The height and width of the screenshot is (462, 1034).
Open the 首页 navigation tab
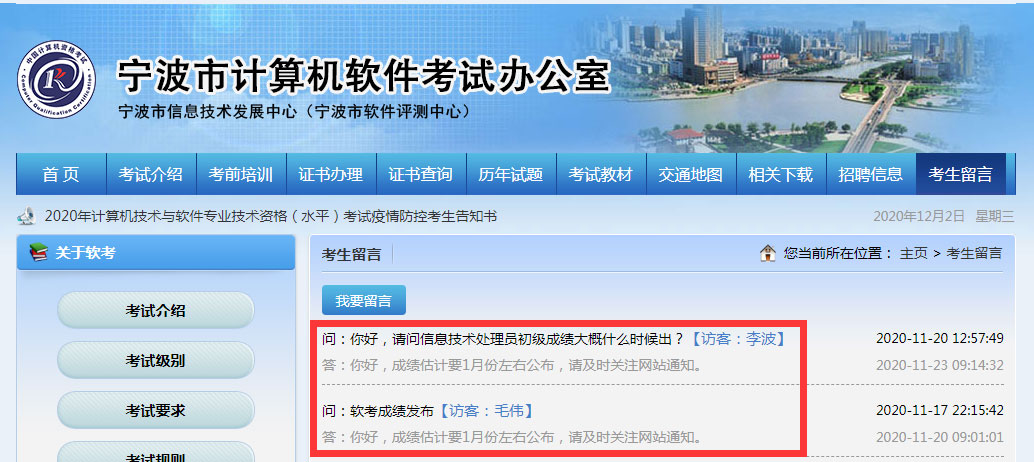click(x=61, y=174)
